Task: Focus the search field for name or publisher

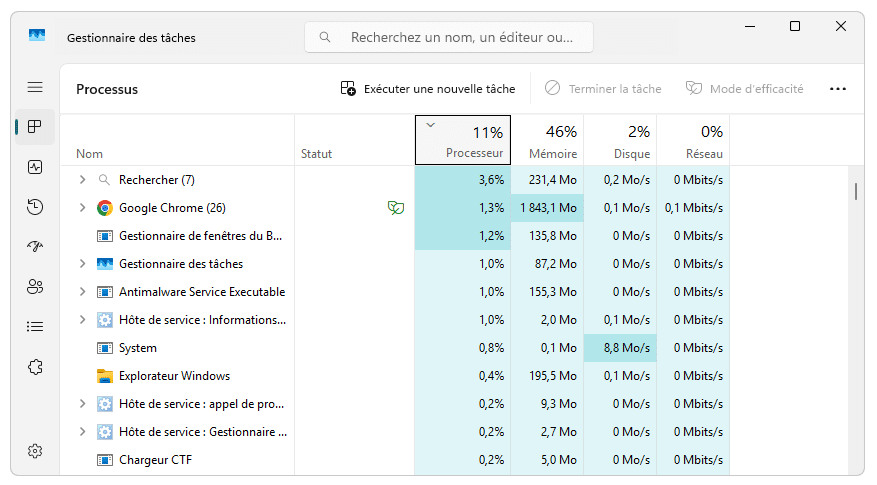Action: pyautogui.click(x=449, y=37)
